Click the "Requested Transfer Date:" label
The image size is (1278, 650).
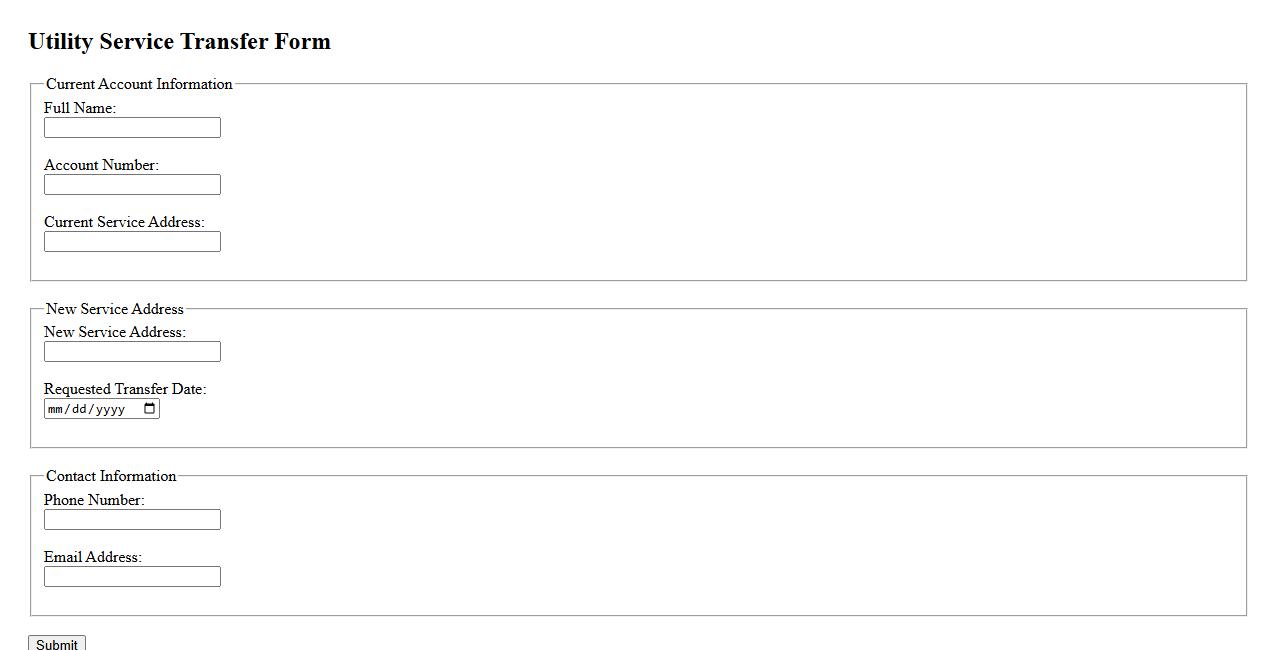(125, 389)
